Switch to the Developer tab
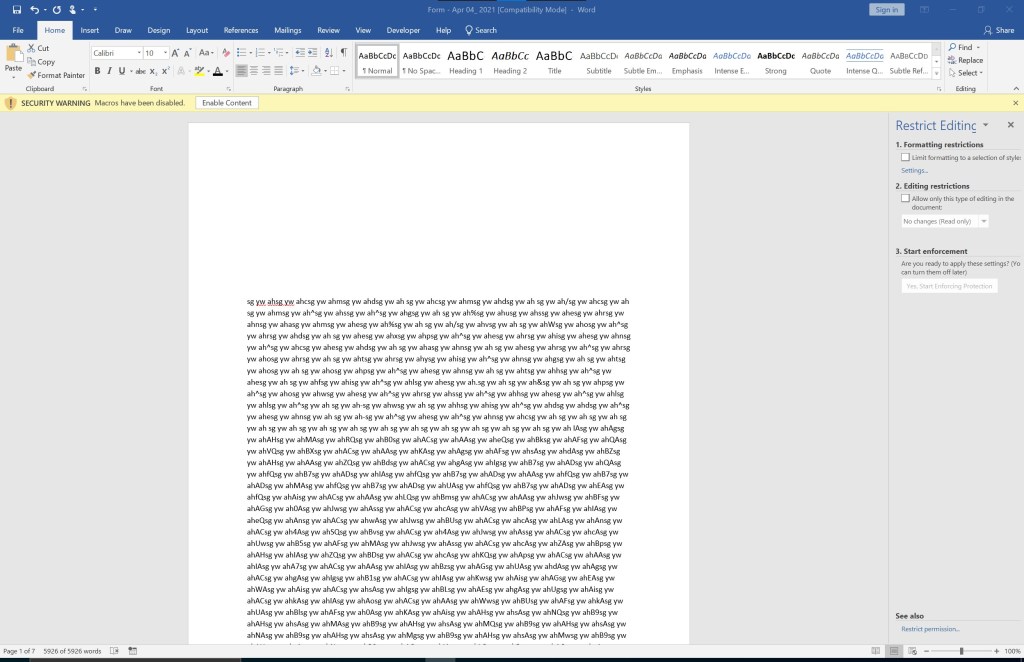The height and width of the screenshot is (662, 1024). coord(403,30)
